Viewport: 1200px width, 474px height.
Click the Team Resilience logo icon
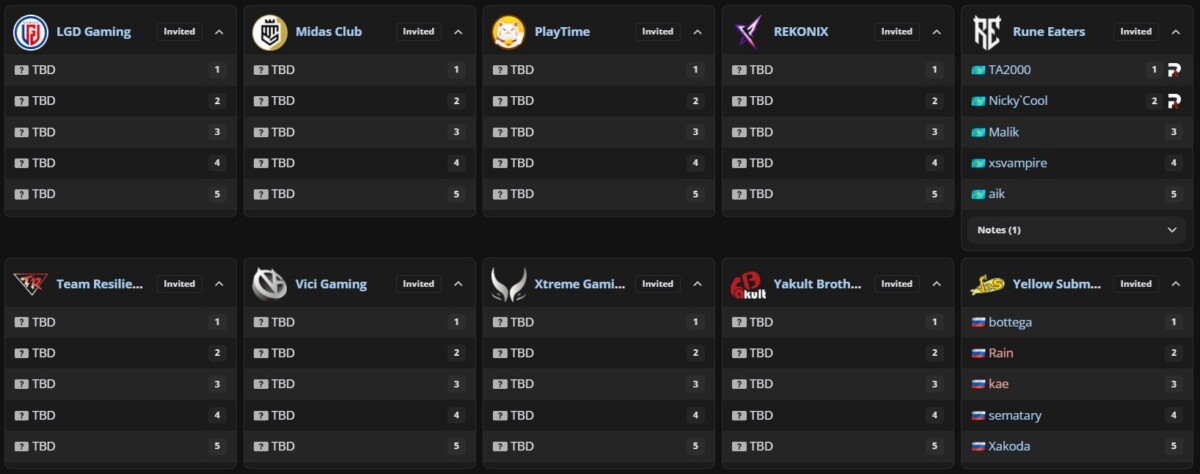(30, 284)
